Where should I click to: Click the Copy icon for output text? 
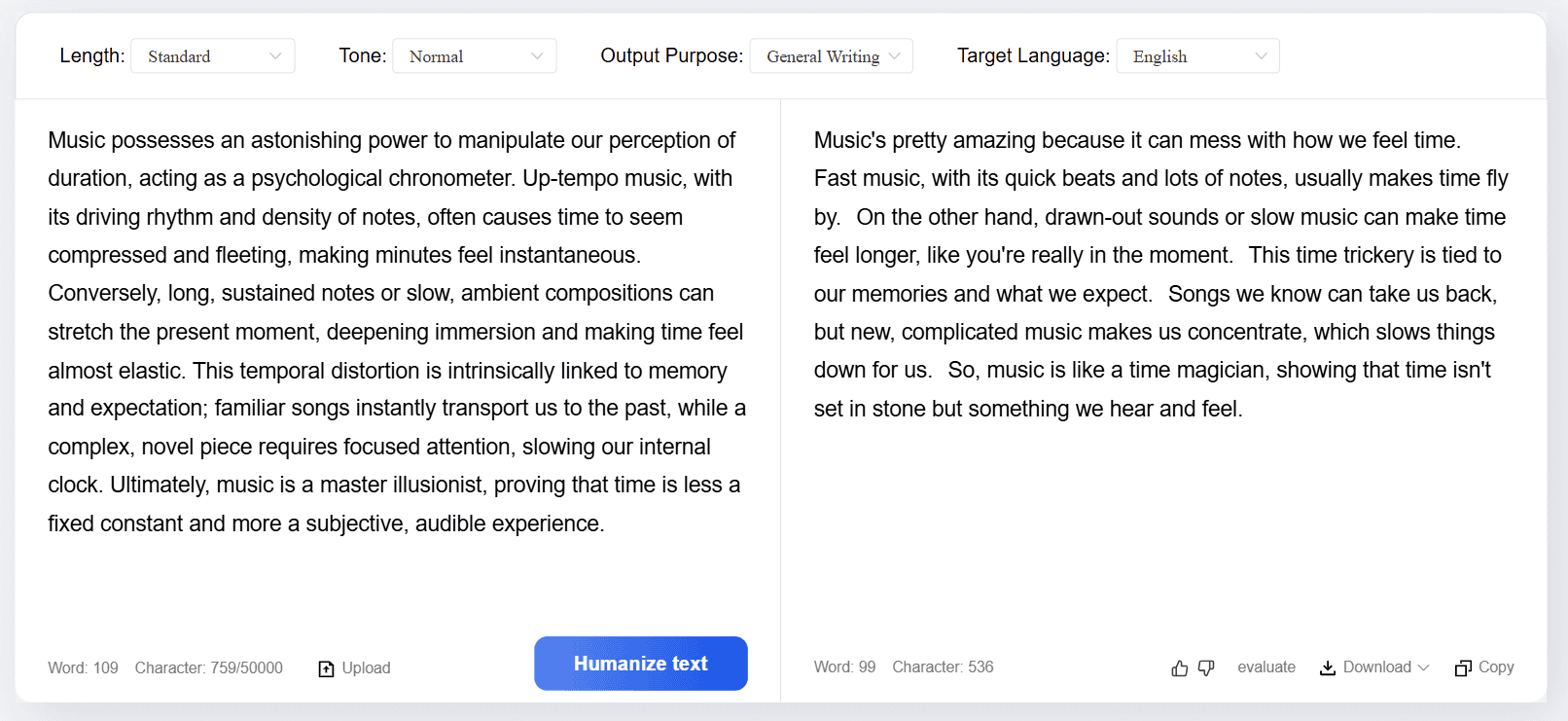1463,668
